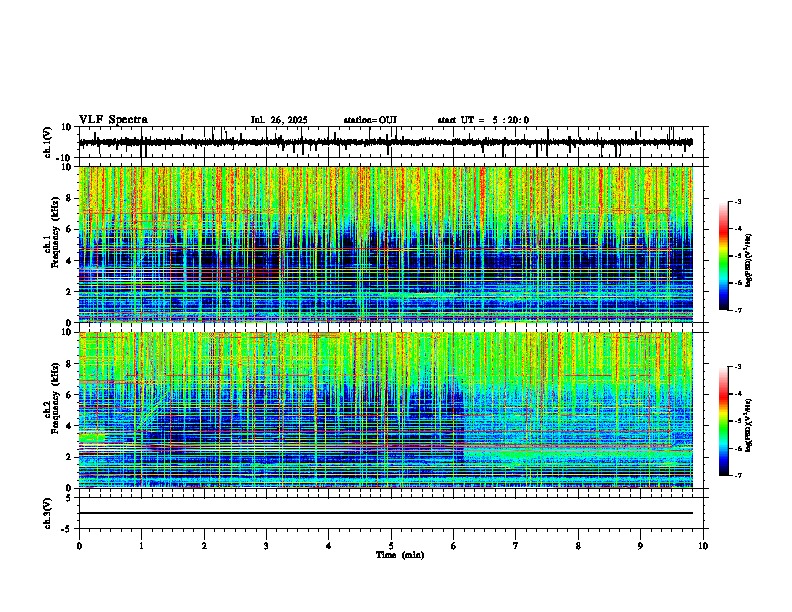Click the "ch.1(V)" waveform axis label
The width and height of the screenshot is (792, 612).
click(x=48, y=142)
